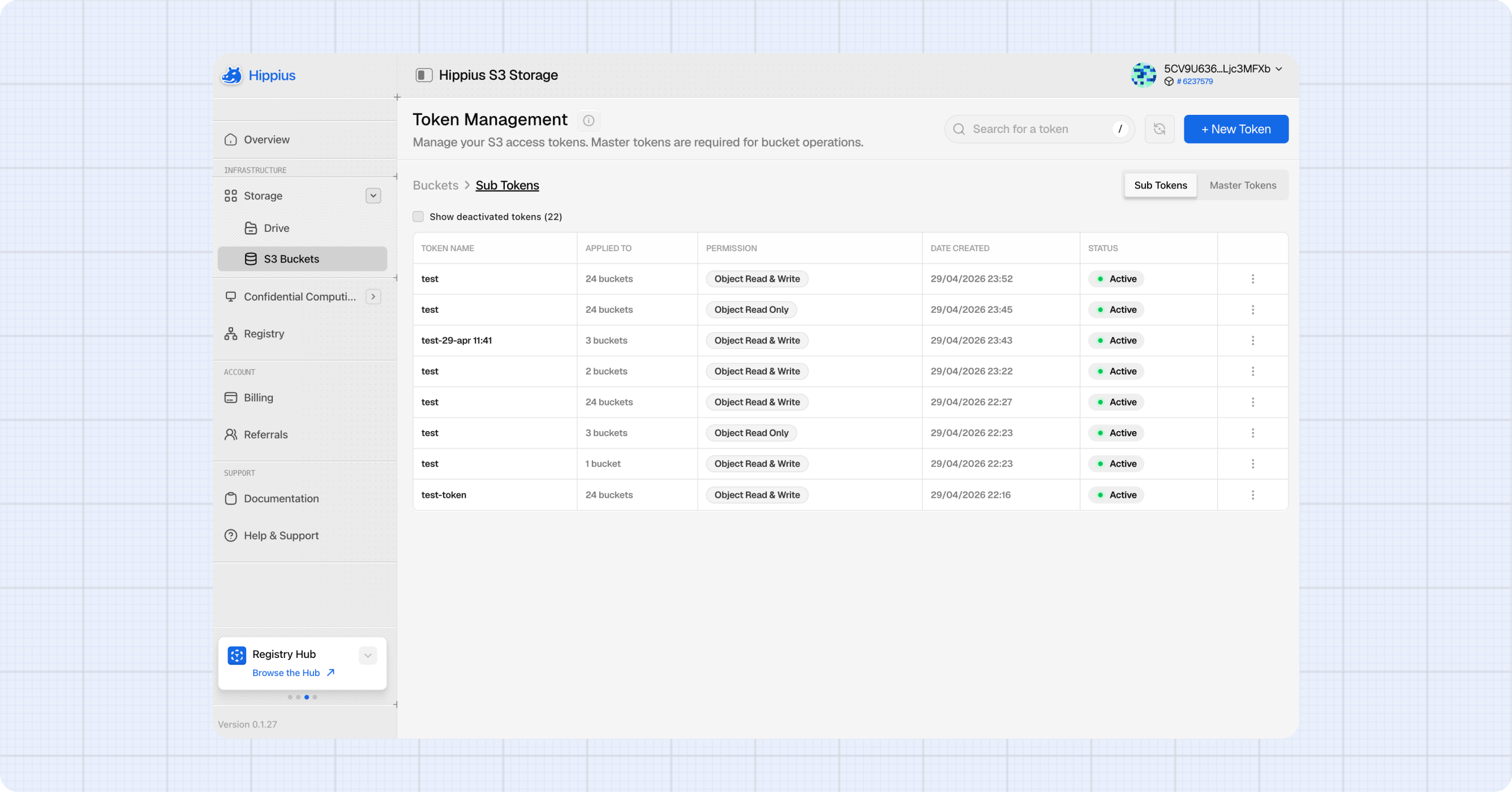The image size is (1512, 792).
Task: Click the Help & Support question icon
Action: coord(231,536)
